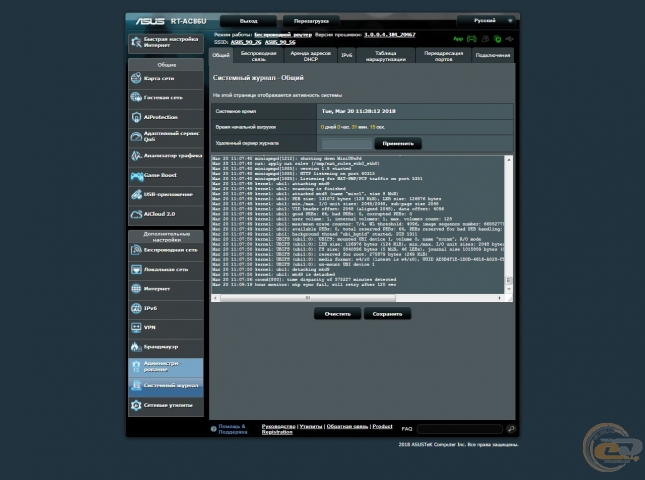Click the Беспроводной роутер mode link
Screen dimensions: 645x480
[283, 35]
